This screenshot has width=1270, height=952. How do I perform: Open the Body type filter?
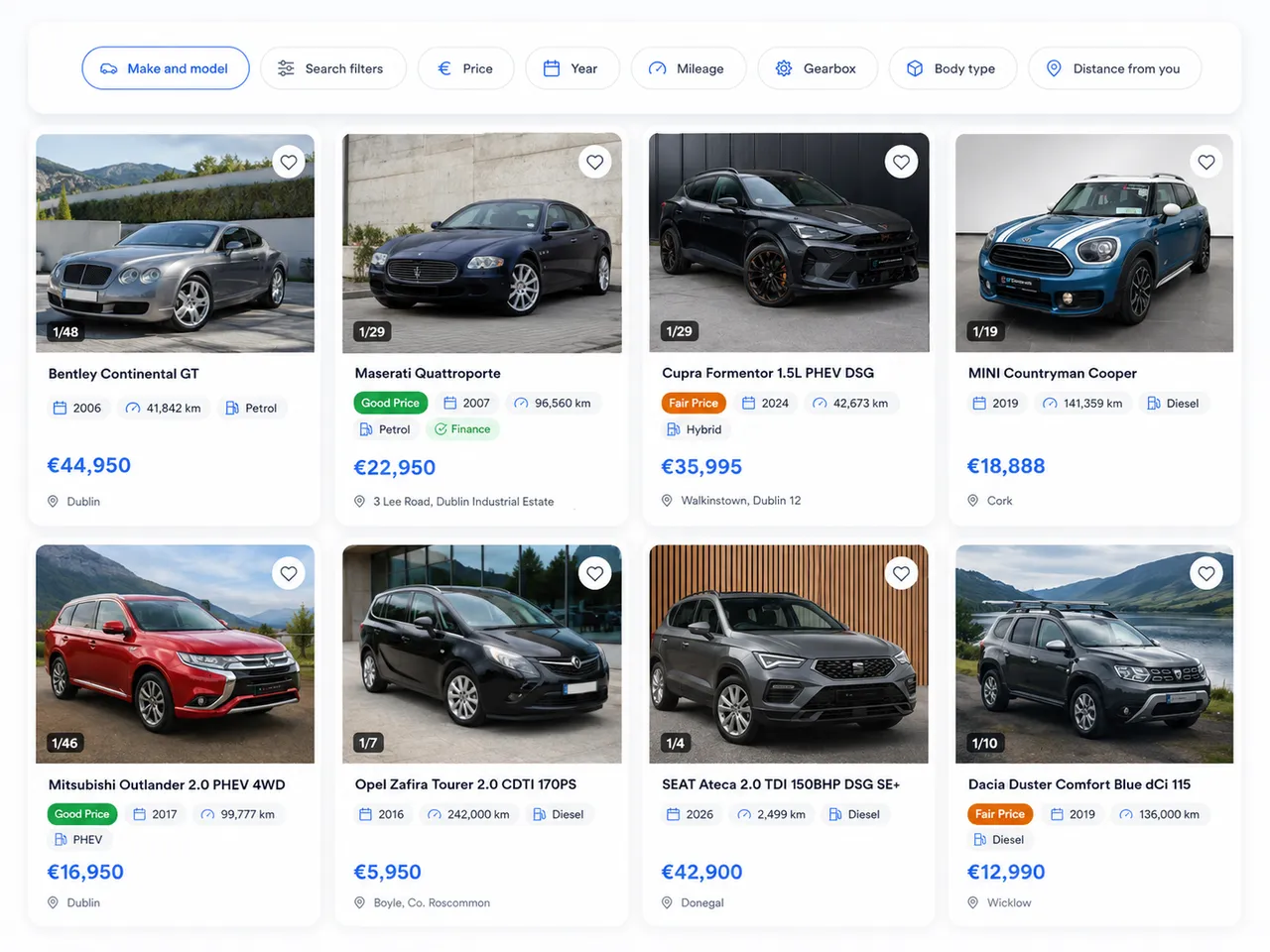coord(952,68)
